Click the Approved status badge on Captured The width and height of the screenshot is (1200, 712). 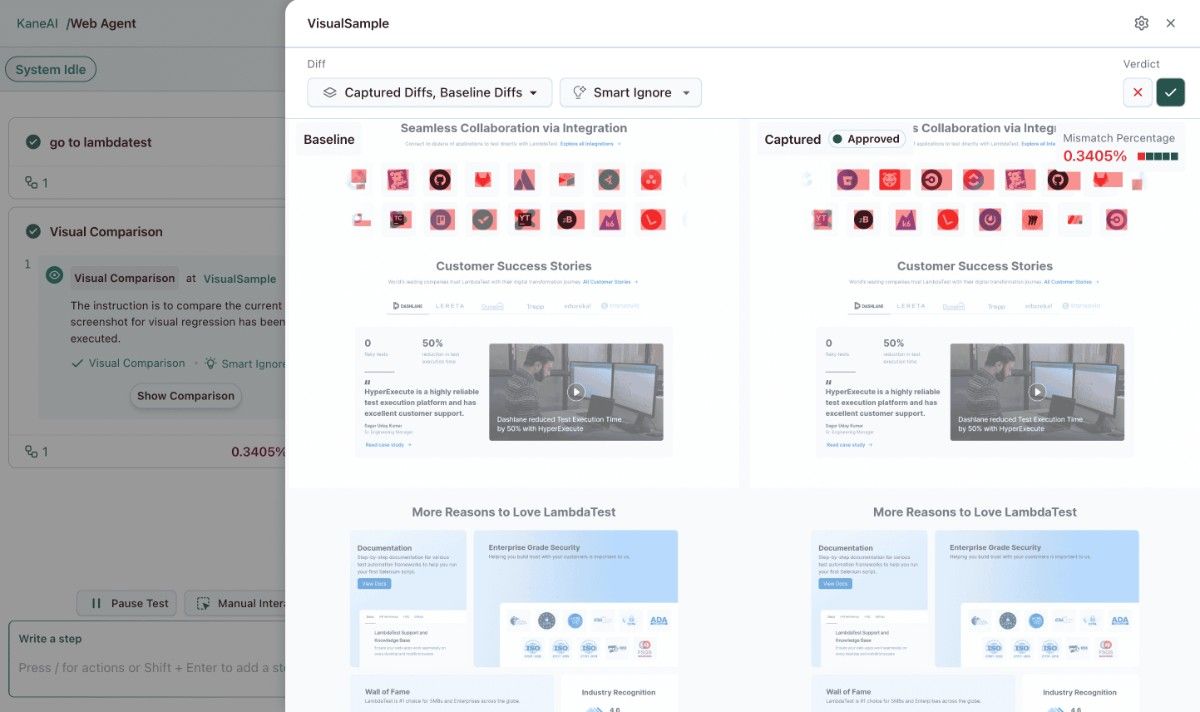[x=865, y=139]
